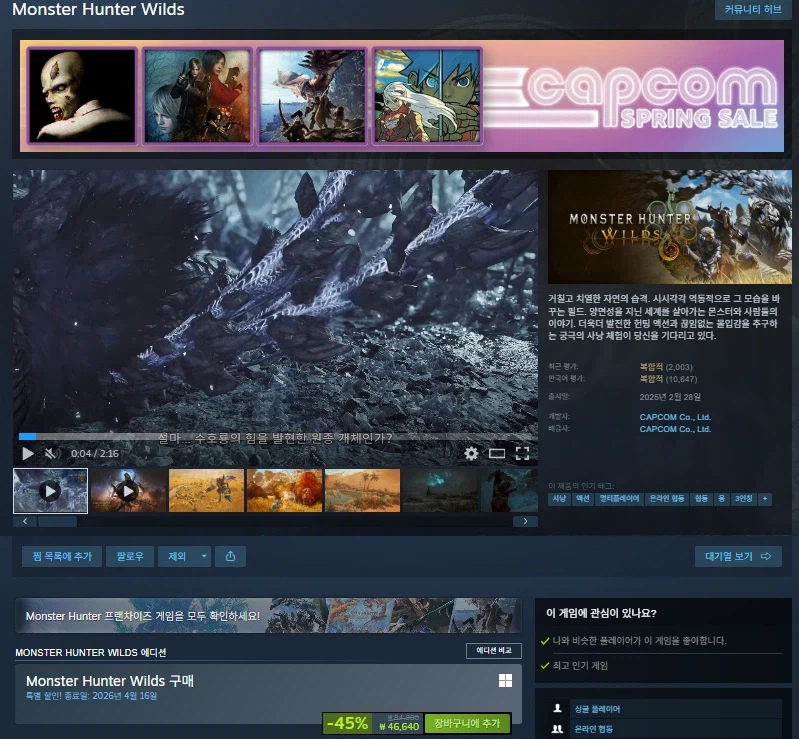Click the 제외 ignore button
Viewport: 799px width, 739px height.
[x=177, y=556]
